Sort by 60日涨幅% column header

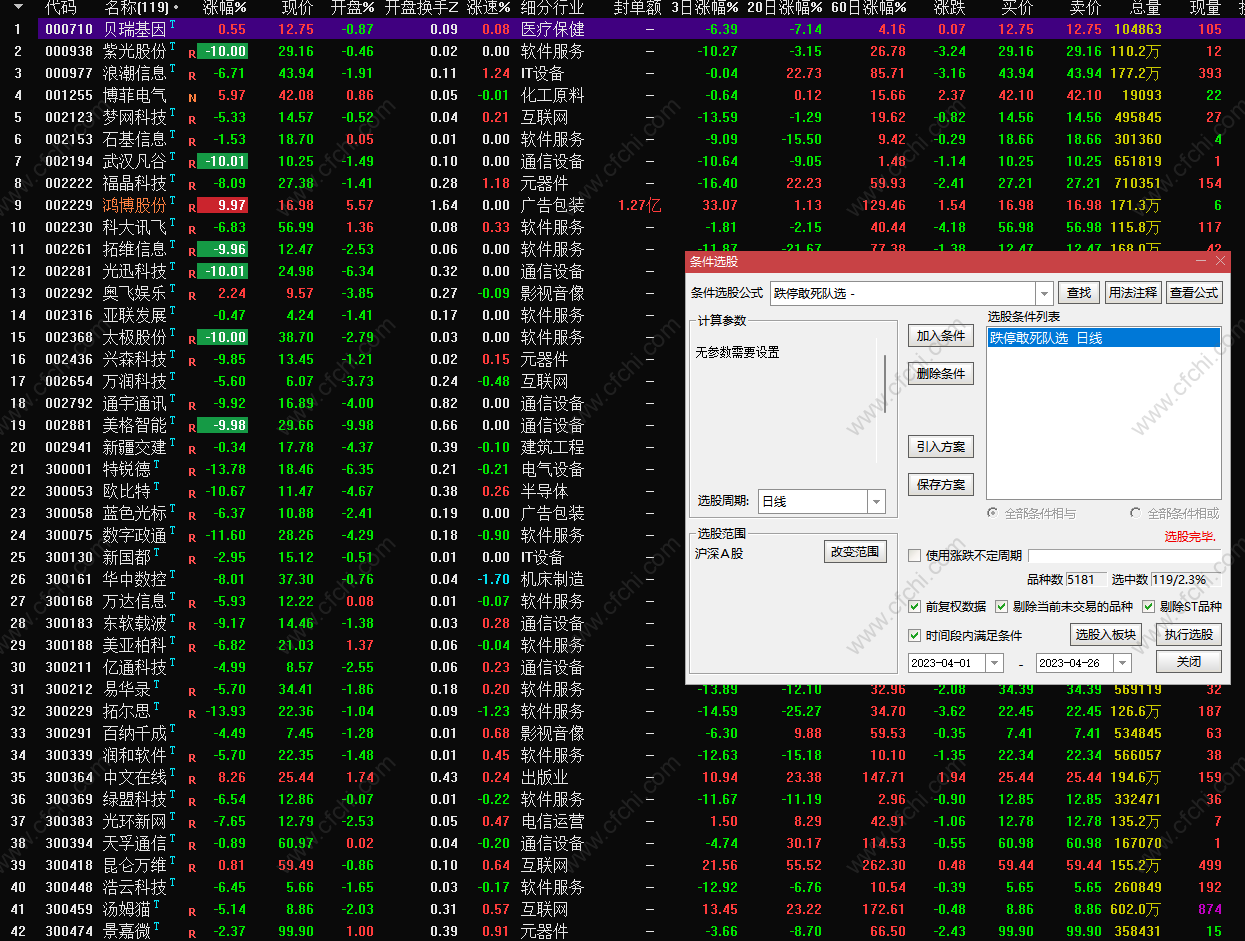[868, 8]
